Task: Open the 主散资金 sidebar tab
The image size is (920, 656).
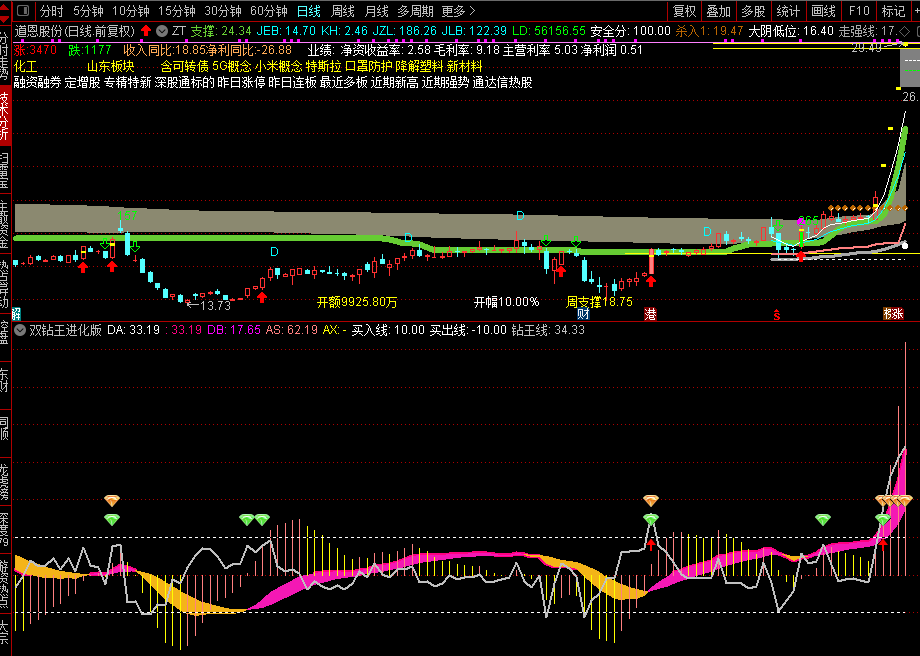Action: coord(5,225)
